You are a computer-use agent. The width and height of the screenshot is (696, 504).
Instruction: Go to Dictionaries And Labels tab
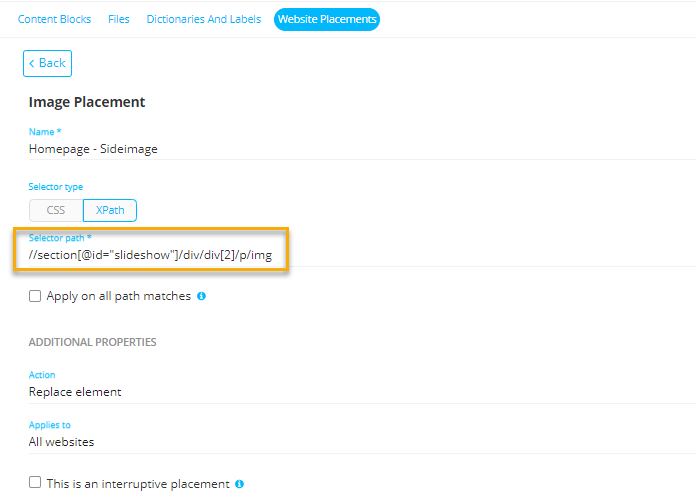click(203, 19)
